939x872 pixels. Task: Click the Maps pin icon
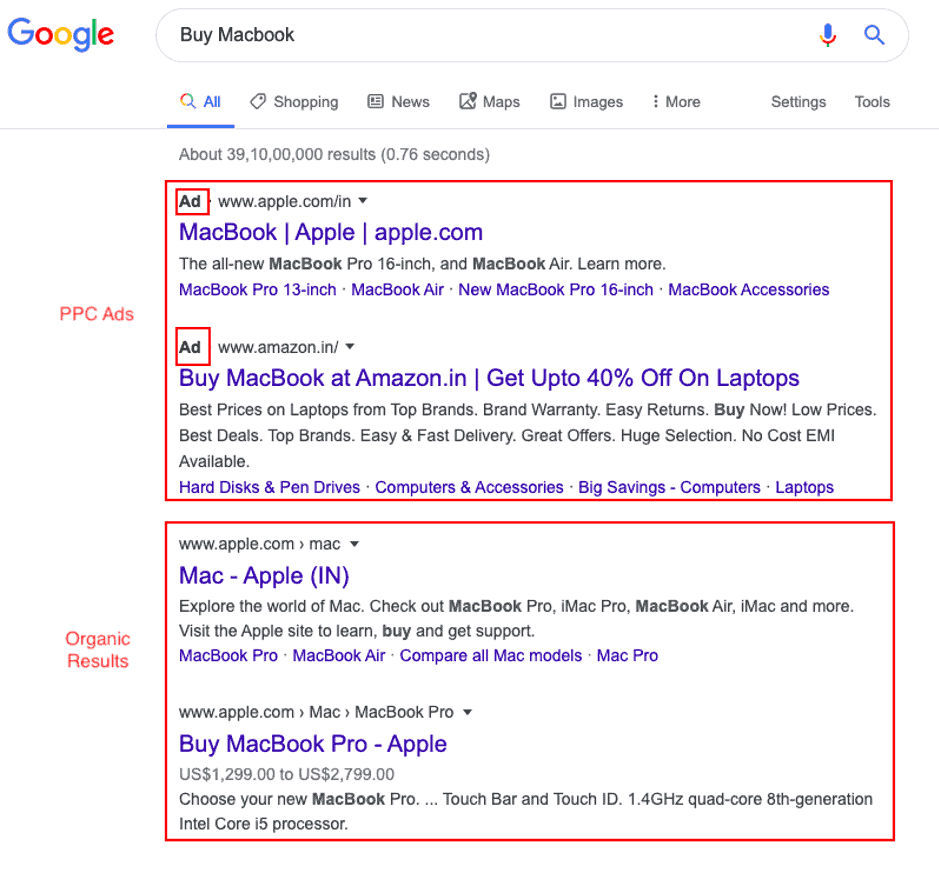tap(468, 101)
